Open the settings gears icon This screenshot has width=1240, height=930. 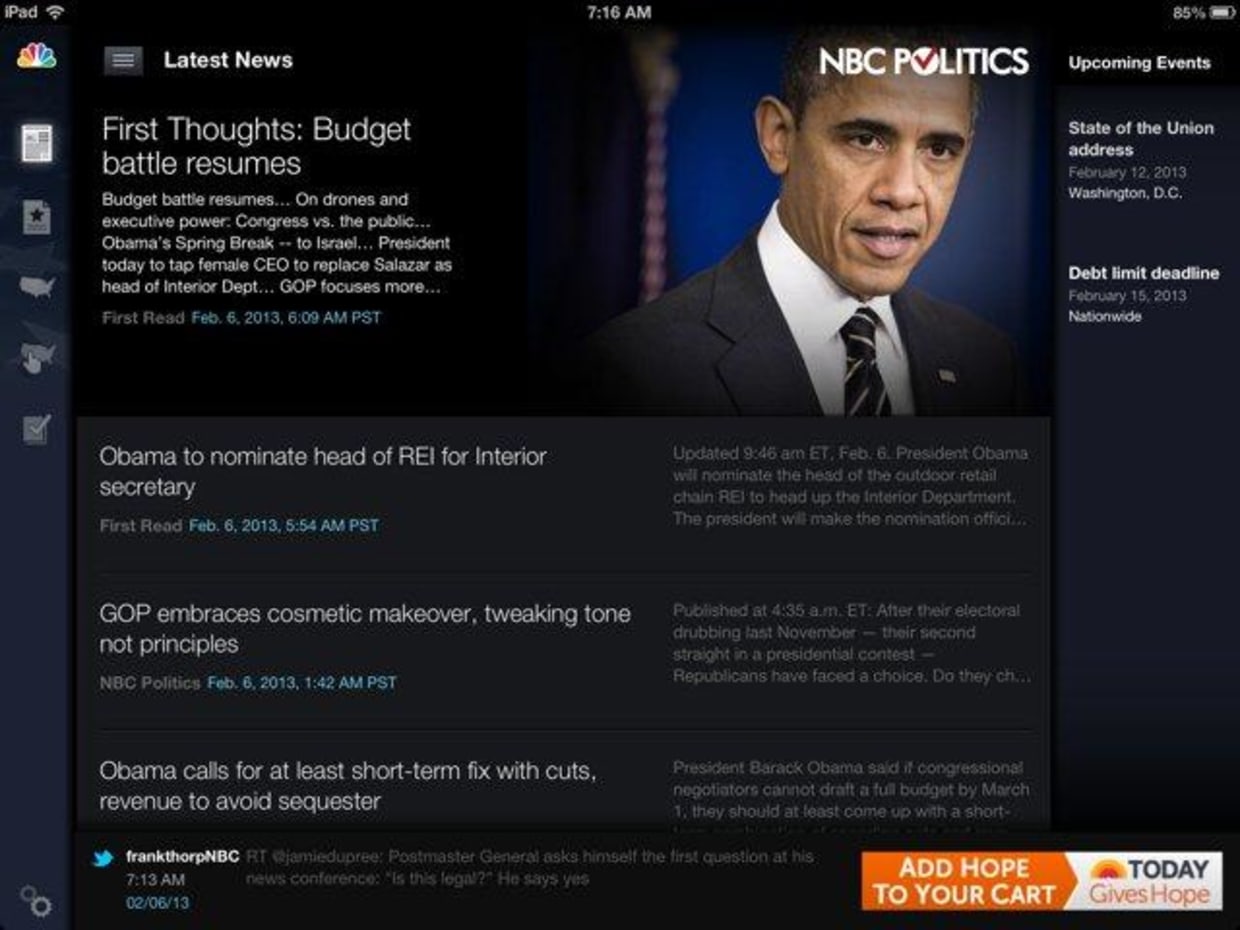pyautogui.click(x=37, y=901)
